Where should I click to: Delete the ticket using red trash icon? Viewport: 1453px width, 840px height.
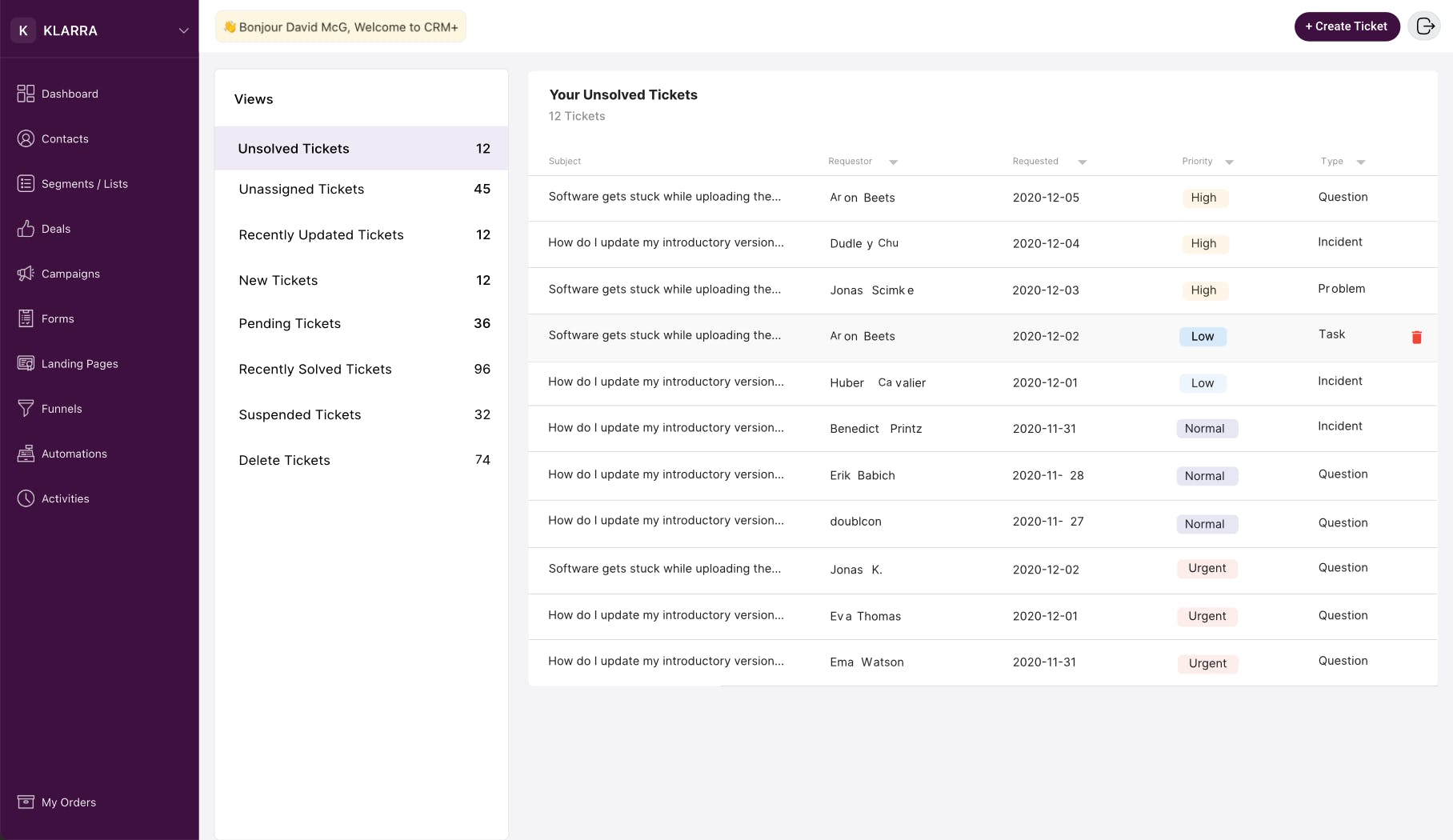coord(1416,338)
